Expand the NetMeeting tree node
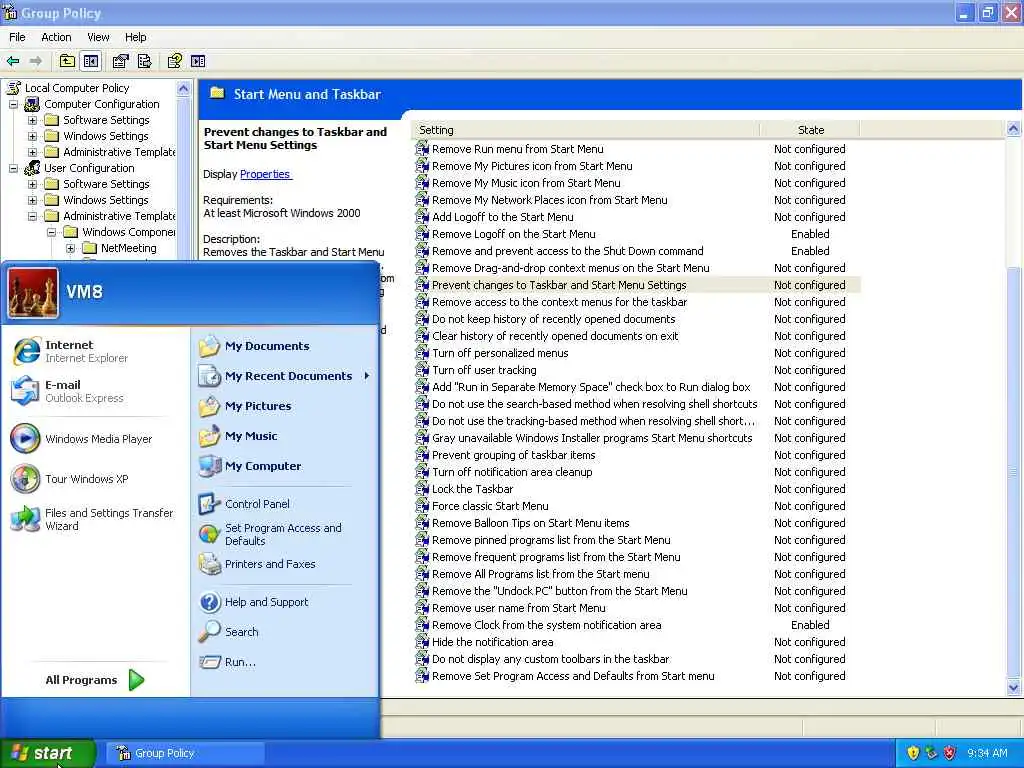Screen dimensions: 1024x768 (x=70, y=248)
